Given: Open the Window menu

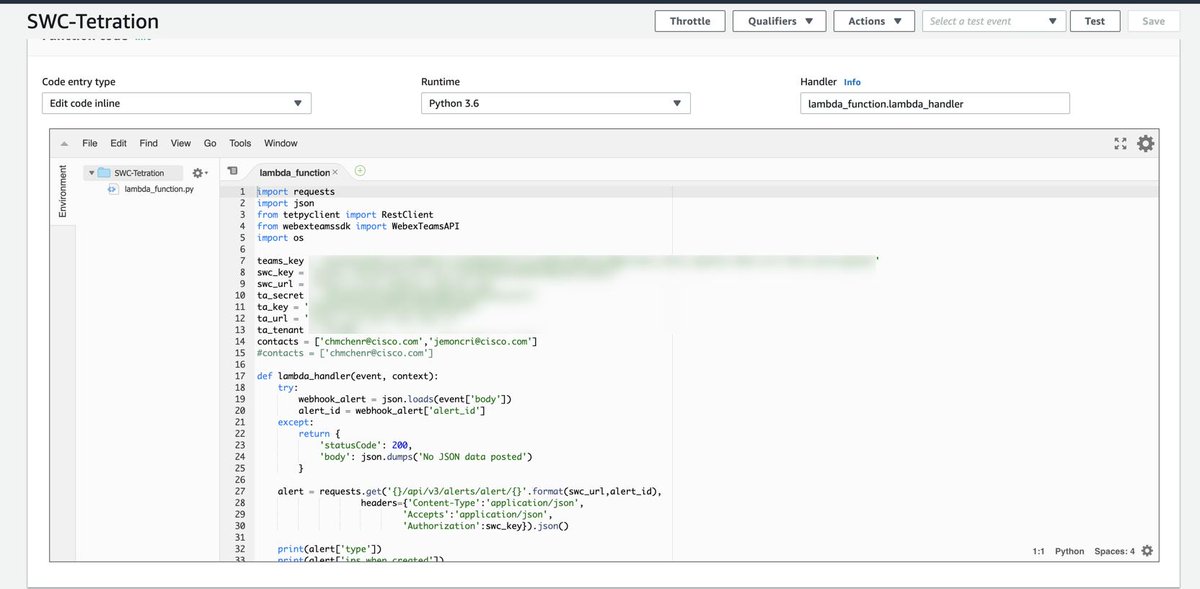Looking at the screenshot, I should pyautogui.click(x=281, y=144).
